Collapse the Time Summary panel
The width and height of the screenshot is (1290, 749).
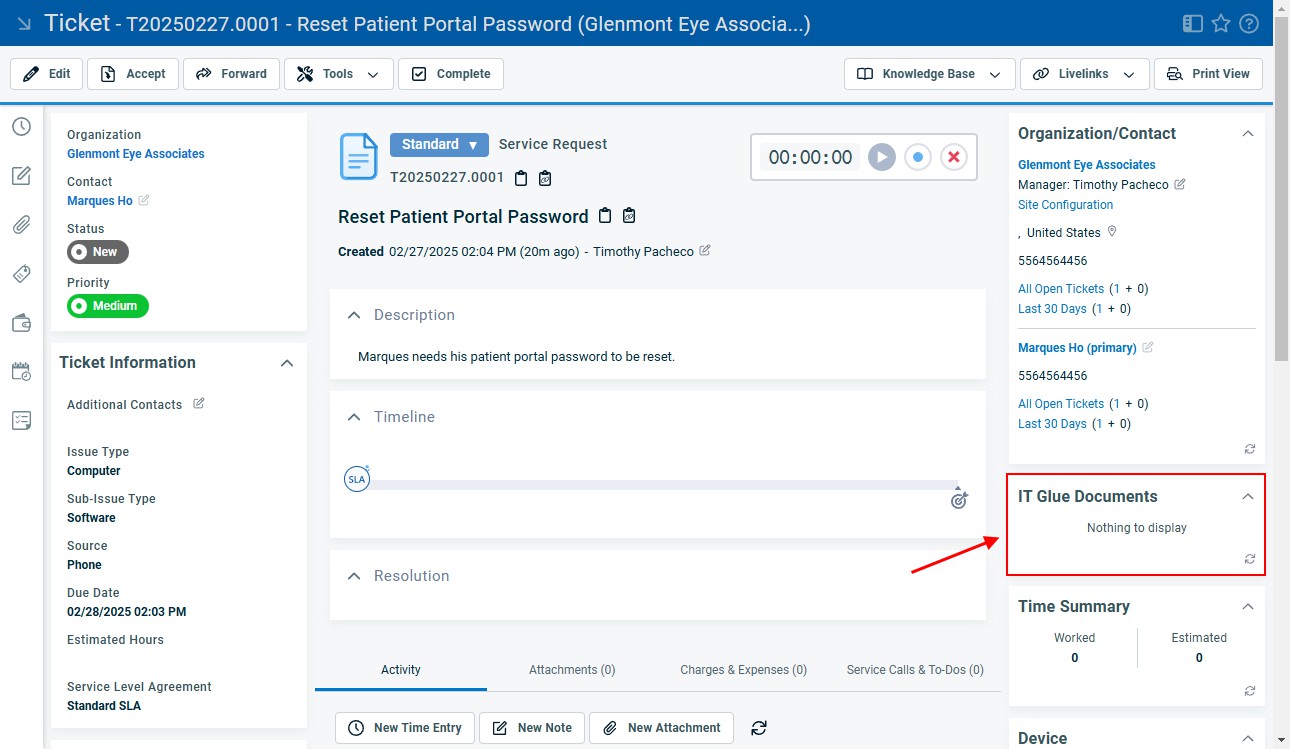pos(1248,607)
